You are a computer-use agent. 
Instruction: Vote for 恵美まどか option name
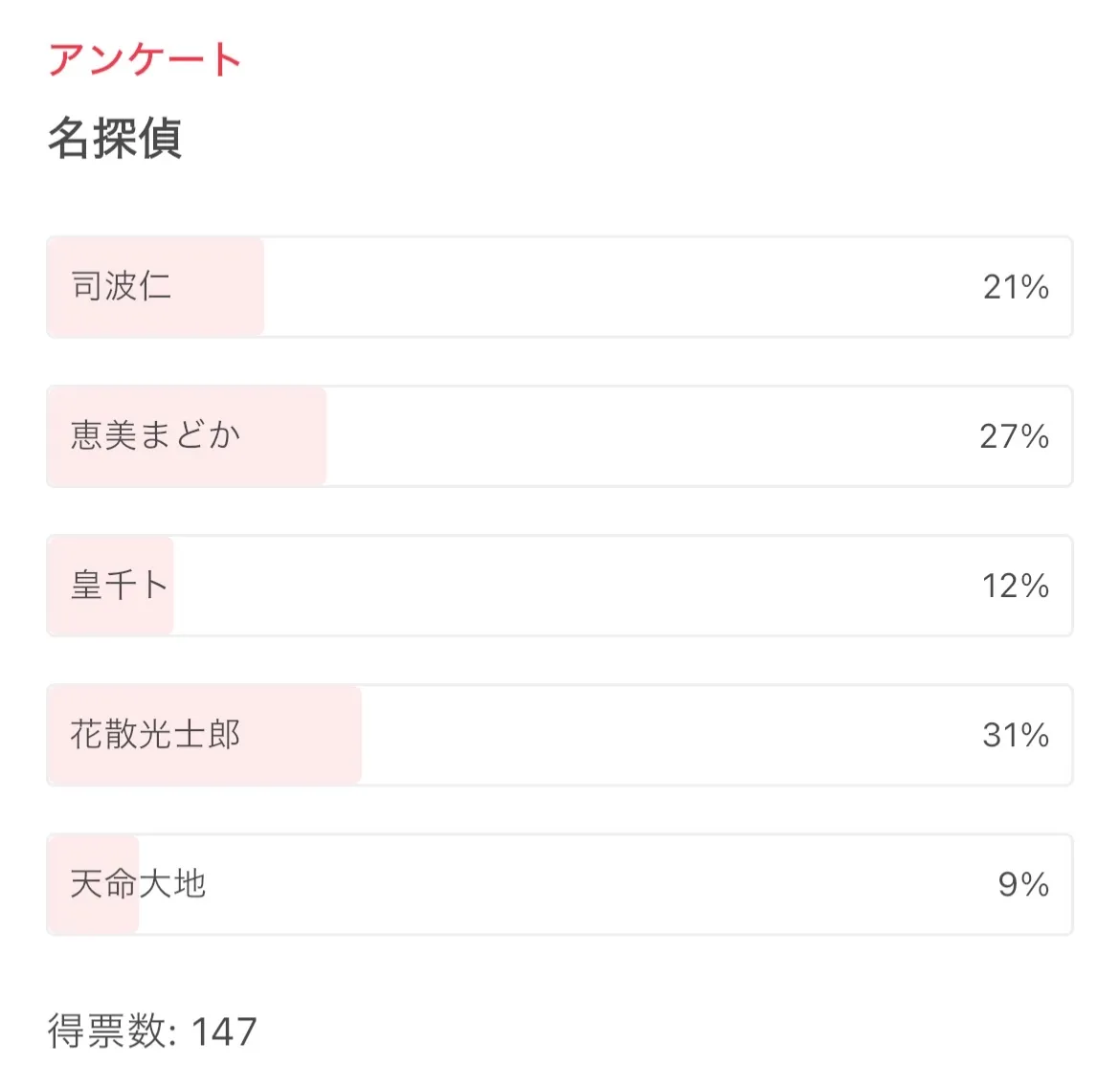(x=155, y=435)
